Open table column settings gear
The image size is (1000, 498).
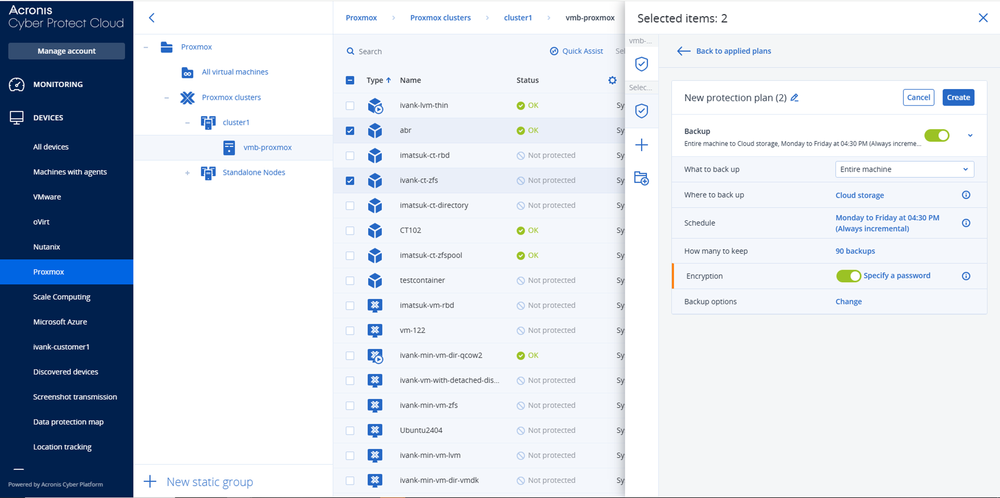(x=612, y=80)
